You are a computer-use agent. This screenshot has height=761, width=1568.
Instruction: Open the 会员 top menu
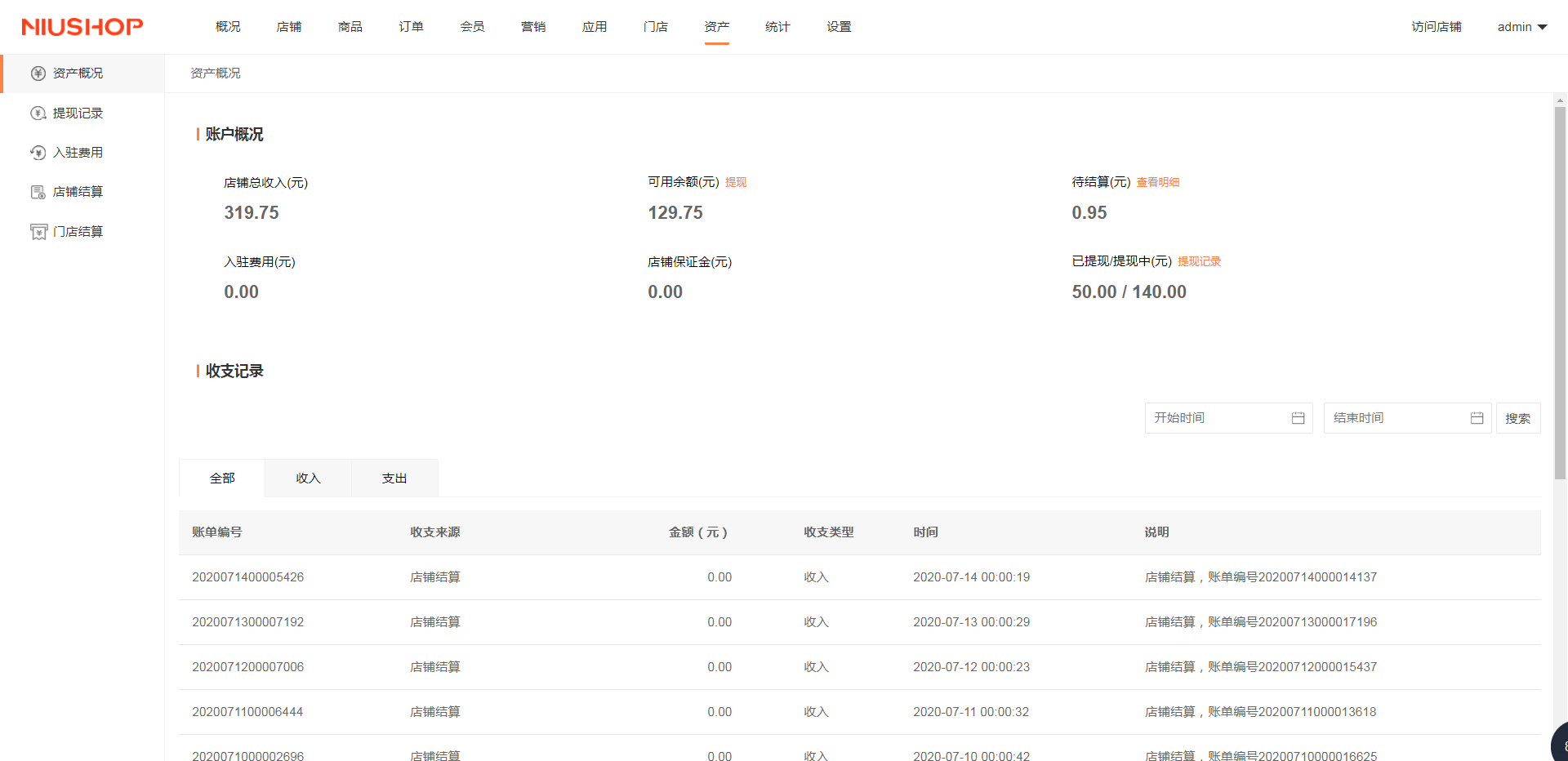coord(472,27)
